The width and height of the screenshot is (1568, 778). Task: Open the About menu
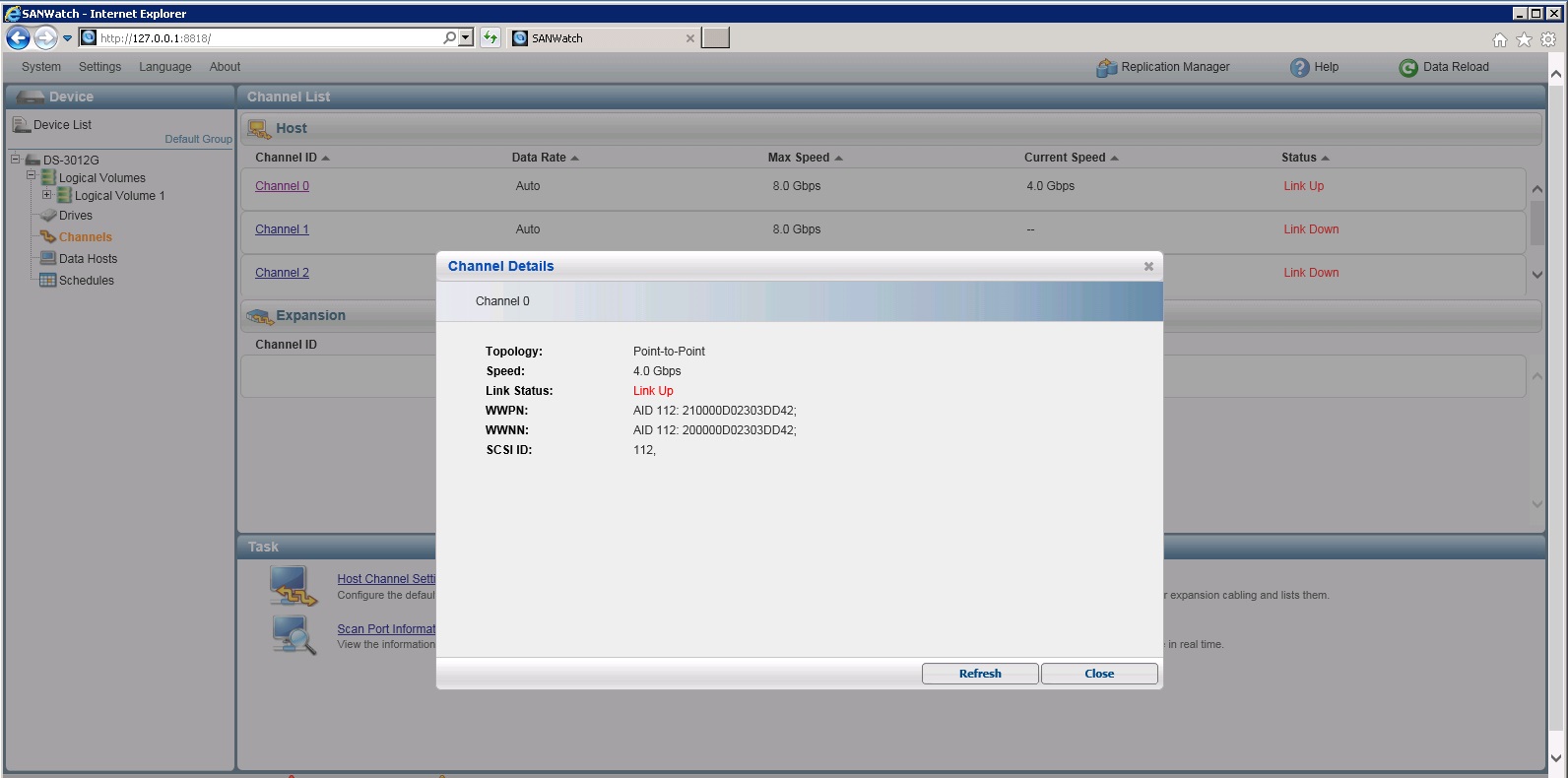point(225,67)
